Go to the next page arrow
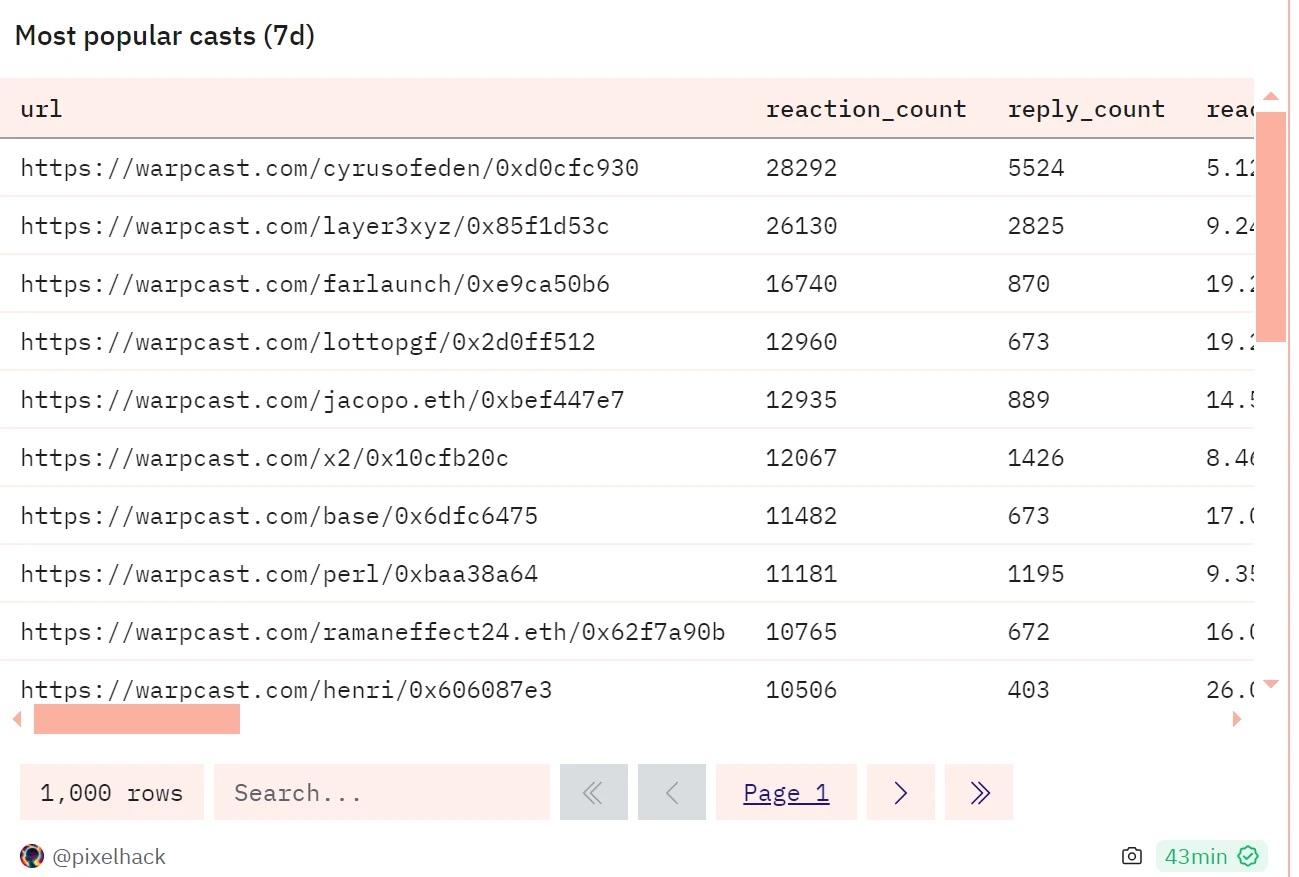Screen dimensions: 1299x877 [x=900, y=793]
